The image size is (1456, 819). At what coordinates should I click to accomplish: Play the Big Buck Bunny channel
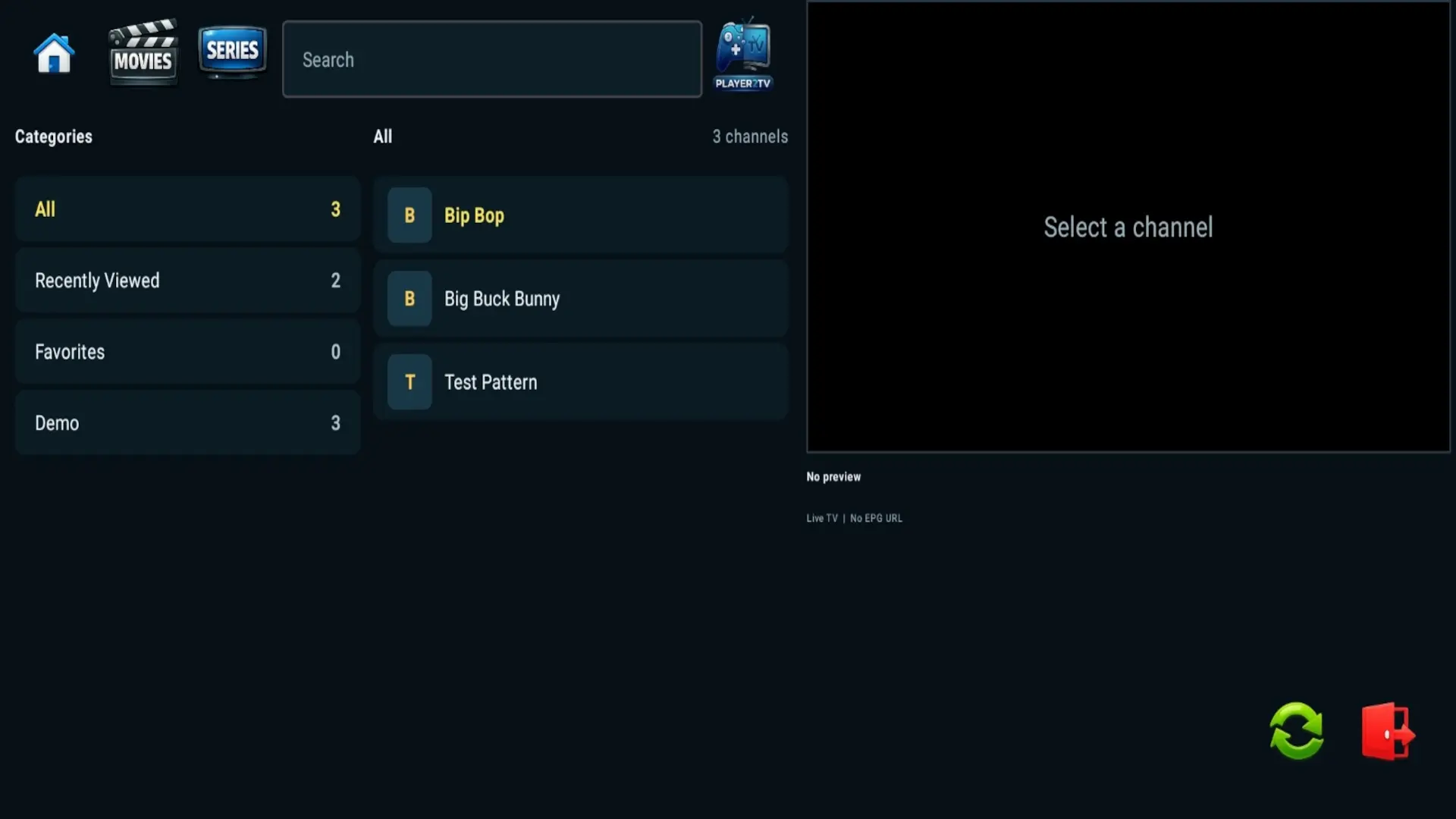[581, 299]
